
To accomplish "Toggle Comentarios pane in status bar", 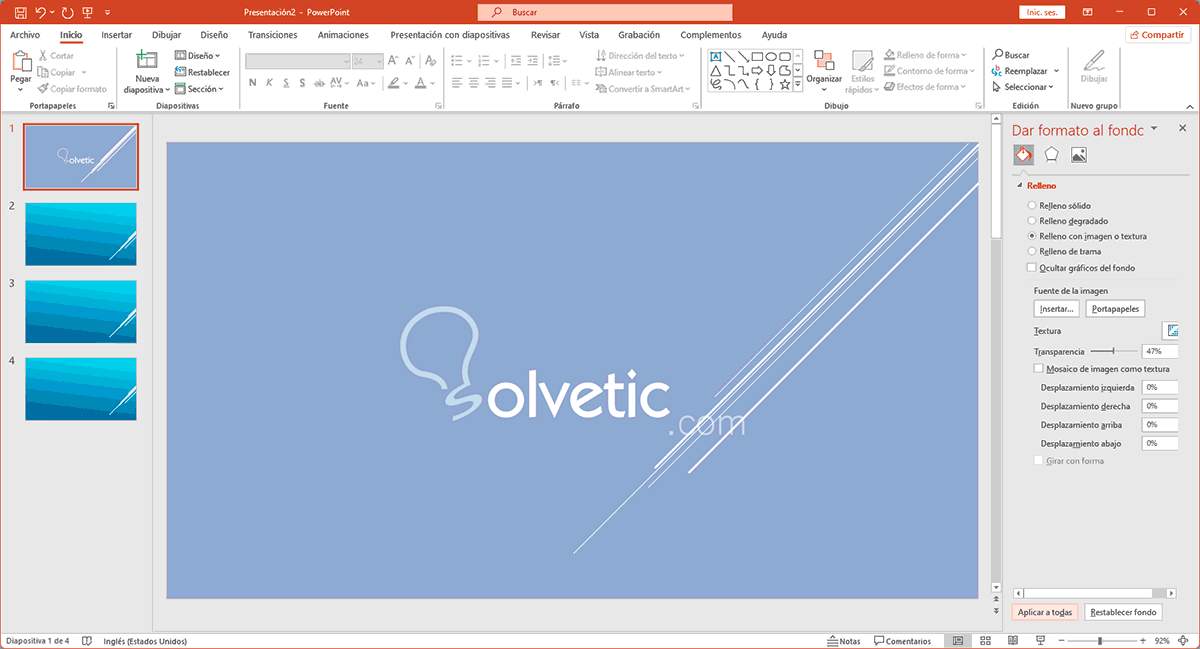I will coord(902,641).
